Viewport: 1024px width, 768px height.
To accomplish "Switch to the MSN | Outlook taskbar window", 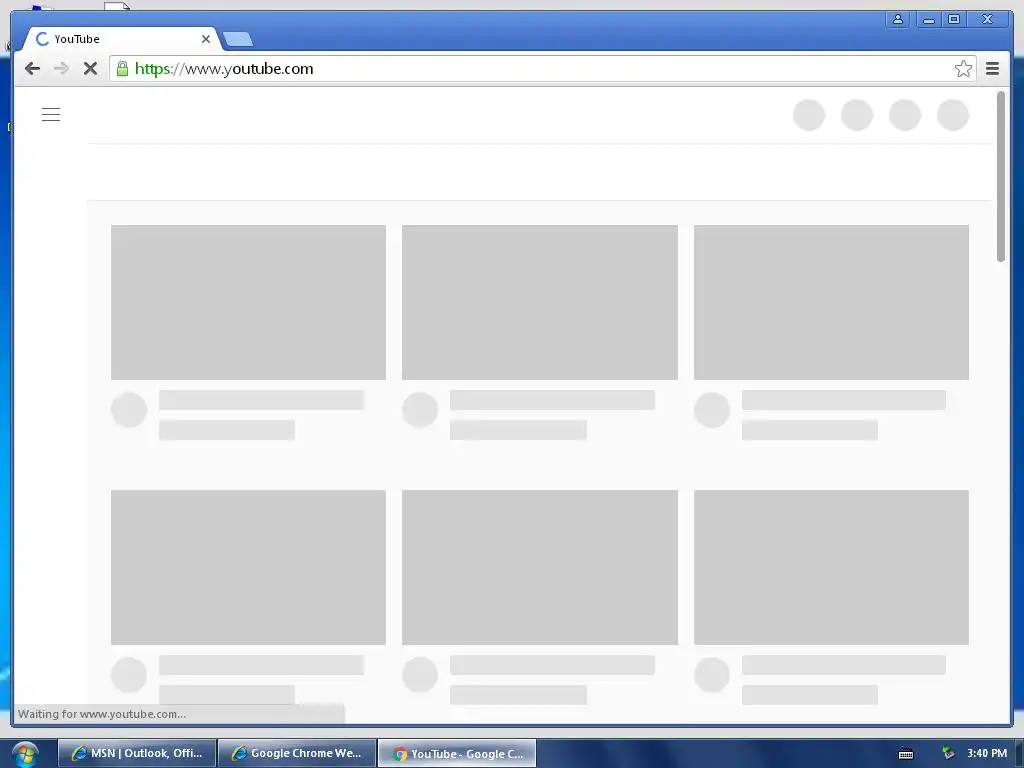I will click(137, 753).
